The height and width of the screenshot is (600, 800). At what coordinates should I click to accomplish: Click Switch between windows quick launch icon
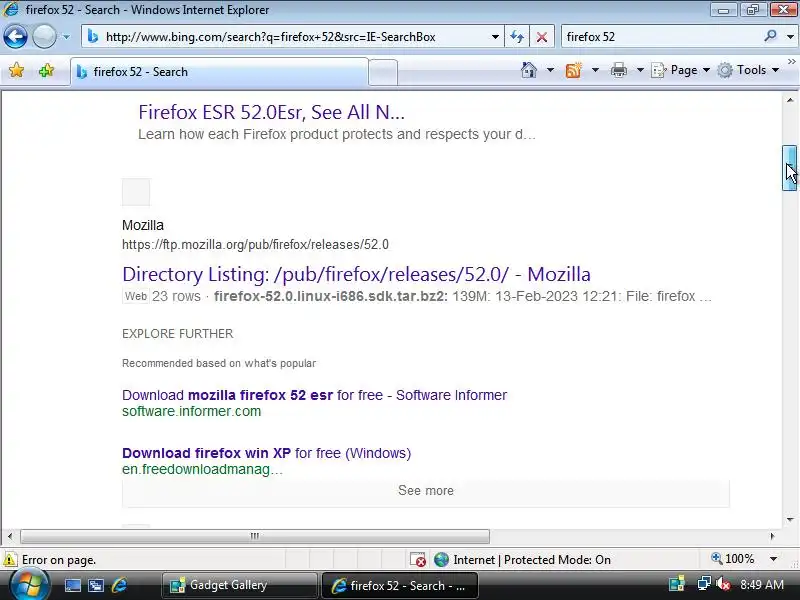[96, 585]
